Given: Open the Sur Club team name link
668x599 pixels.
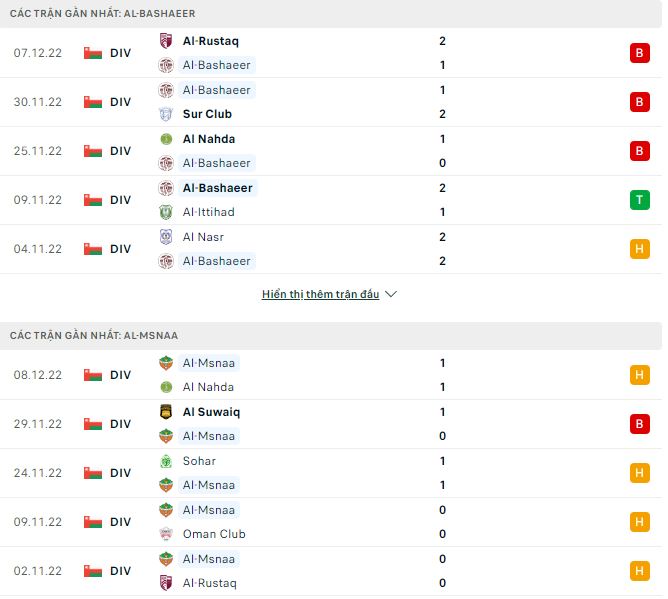Looking at the screenshot, I should (x=207, y=114).
